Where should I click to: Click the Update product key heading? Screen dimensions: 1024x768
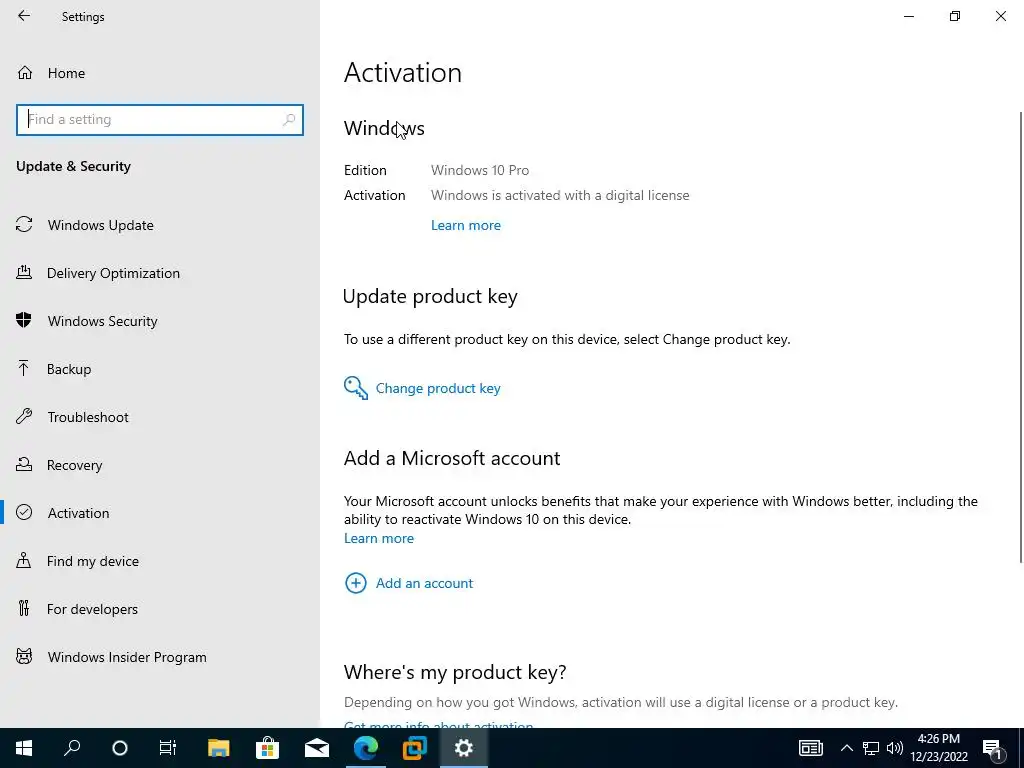click(x=430, y=296)
